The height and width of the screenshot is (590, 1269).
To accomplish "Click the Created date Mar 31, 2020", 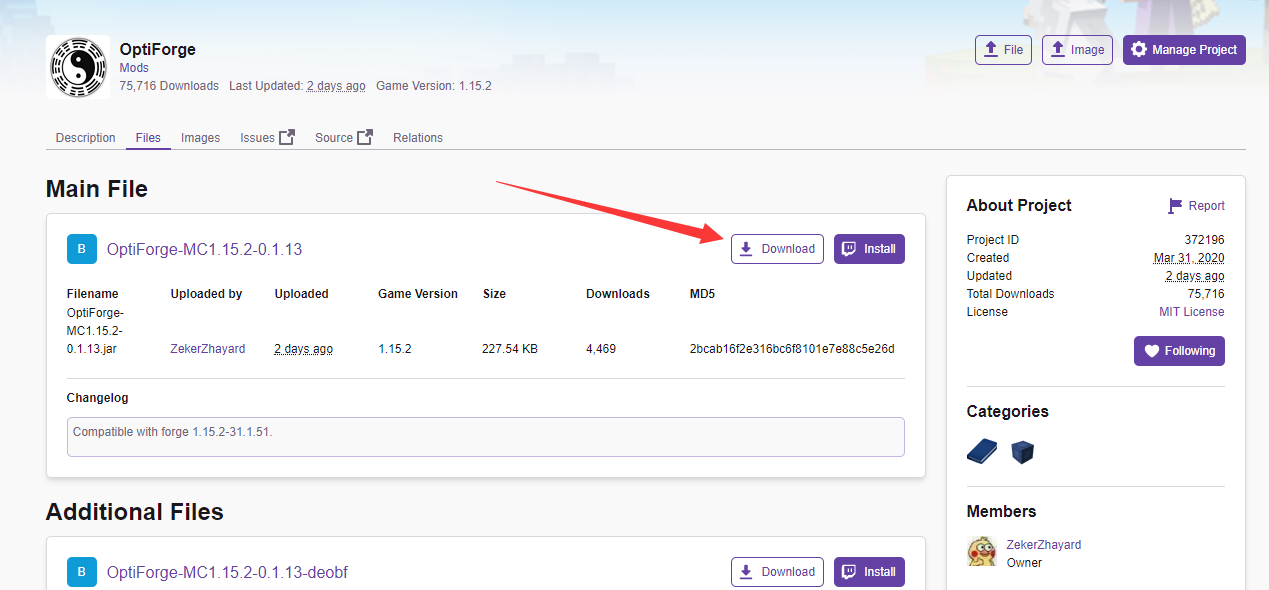I will tap(1189, 258).
